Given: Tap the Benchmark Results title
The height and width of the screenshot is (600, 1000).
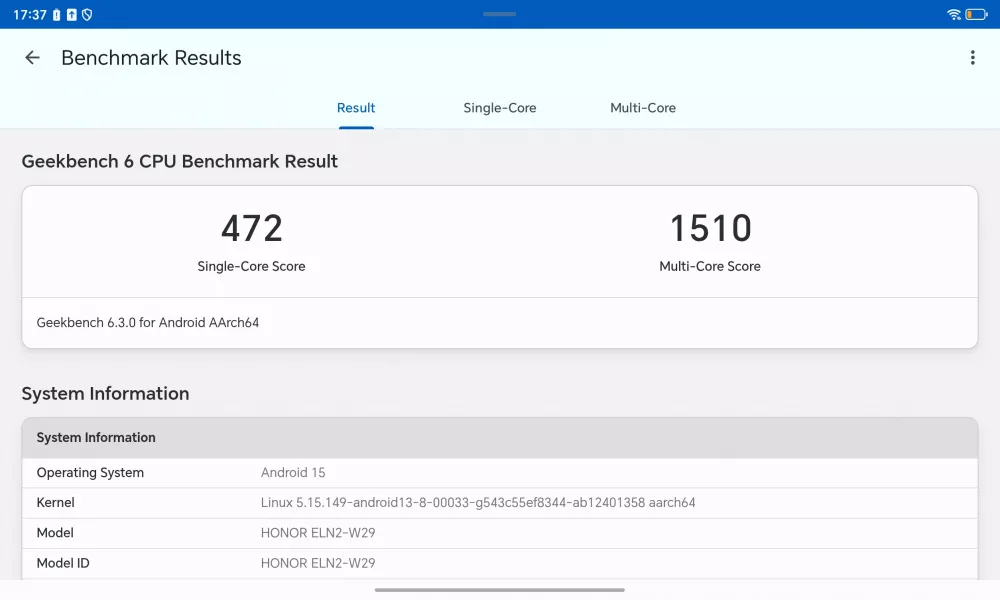Looking at the screenshot, I should click(151, 58).
